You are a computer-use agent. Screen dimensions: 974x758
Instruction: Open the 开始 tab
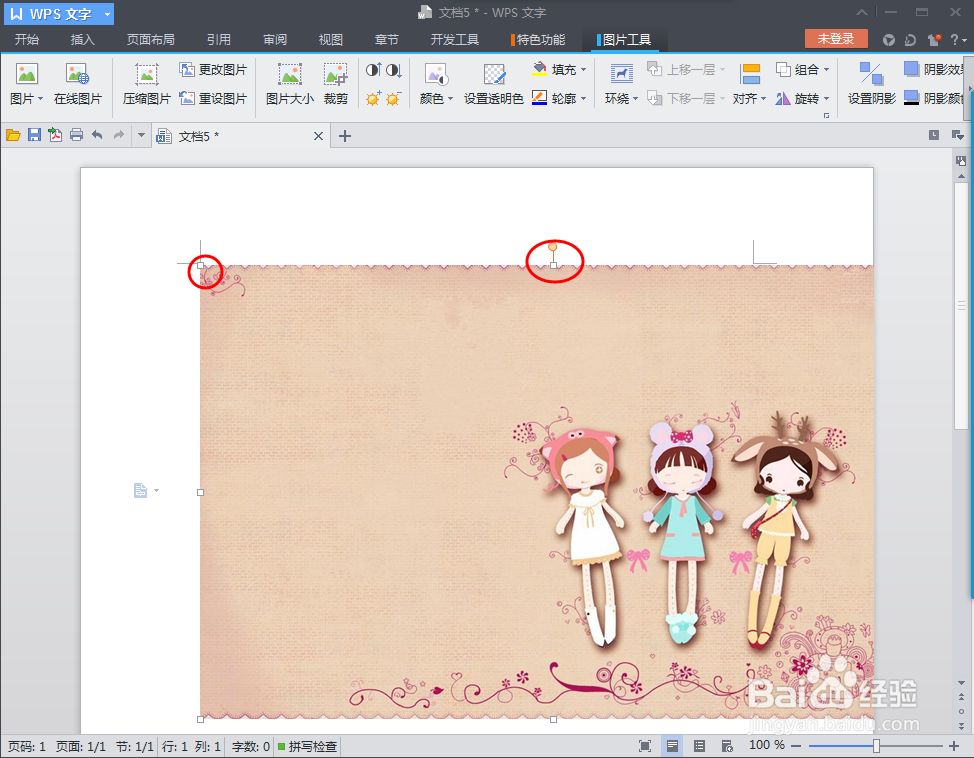[x=27, y=40]
